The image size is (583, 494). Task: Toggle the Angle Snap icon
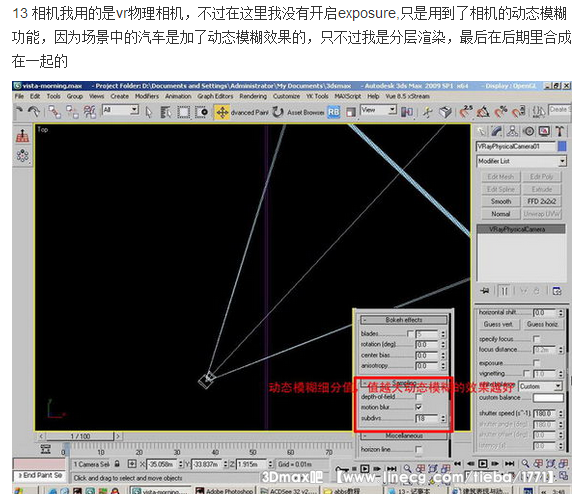[x=483, y=111]
